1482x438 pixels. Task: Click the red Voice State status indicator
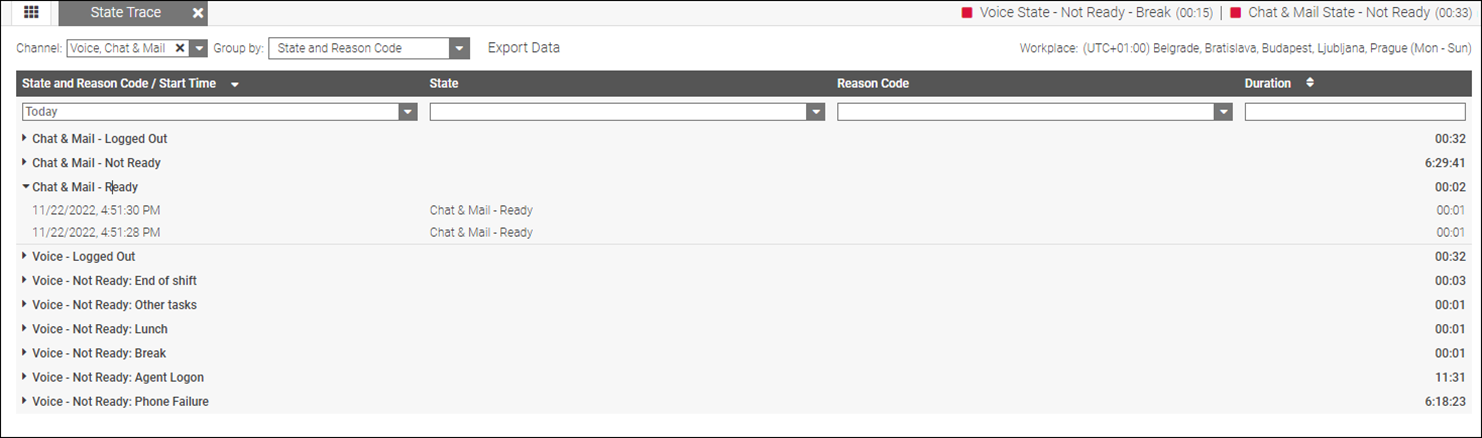point(967,13)
